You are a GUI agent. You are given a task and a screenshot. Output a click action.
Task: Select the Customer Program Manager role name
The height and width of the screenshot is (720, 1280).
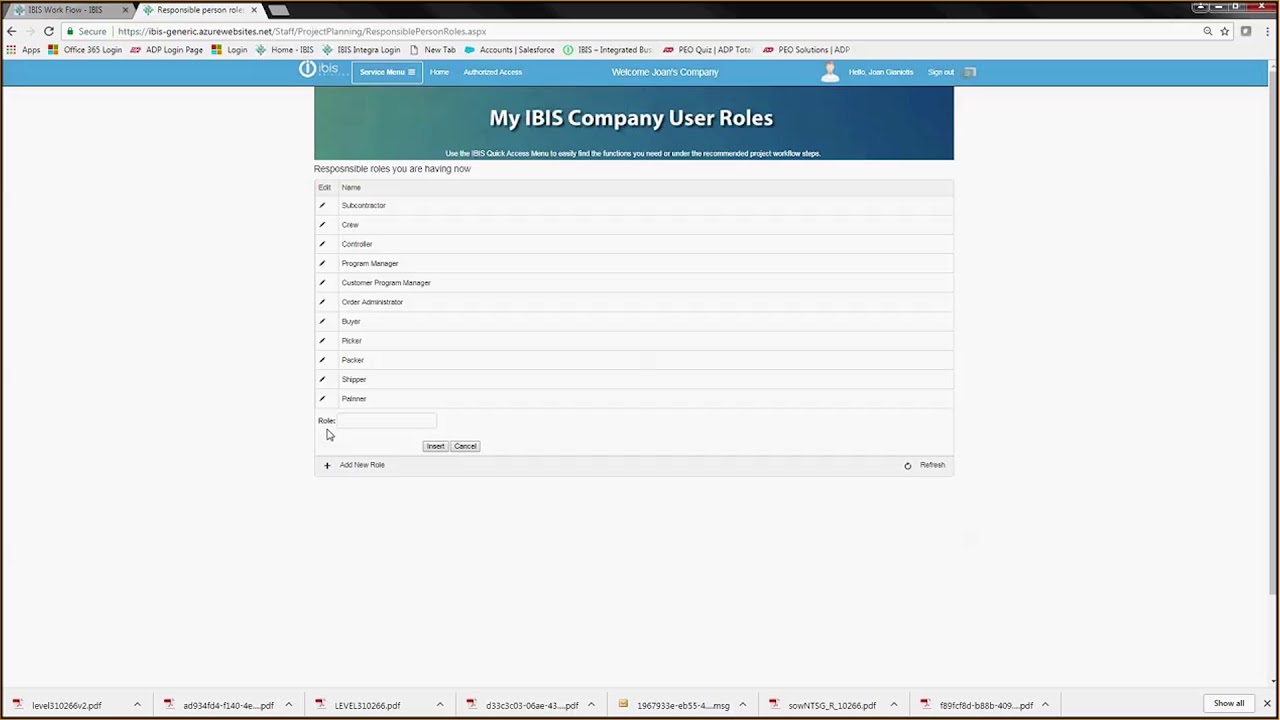386,283
